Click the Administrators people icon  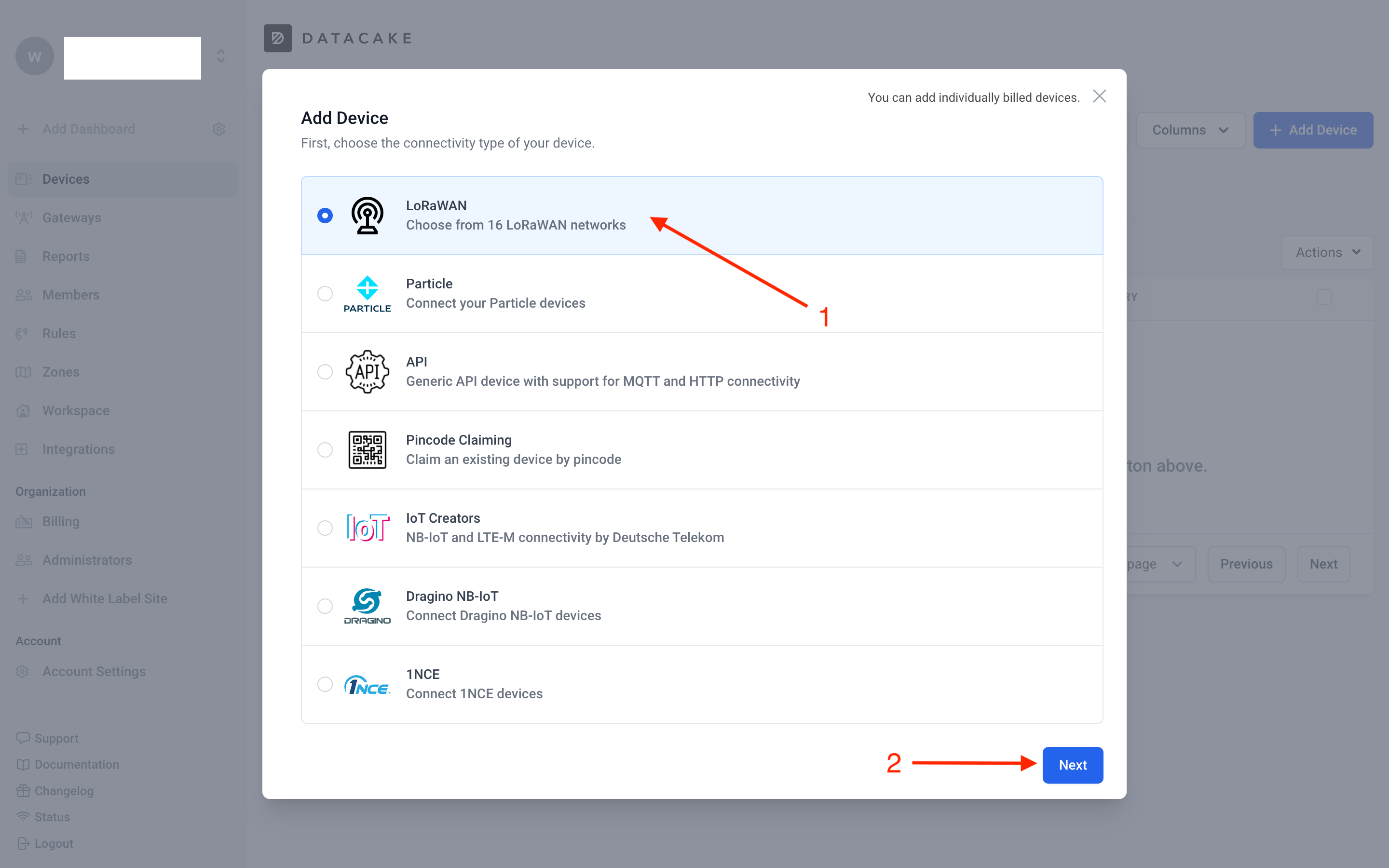[x=24, y=560]
